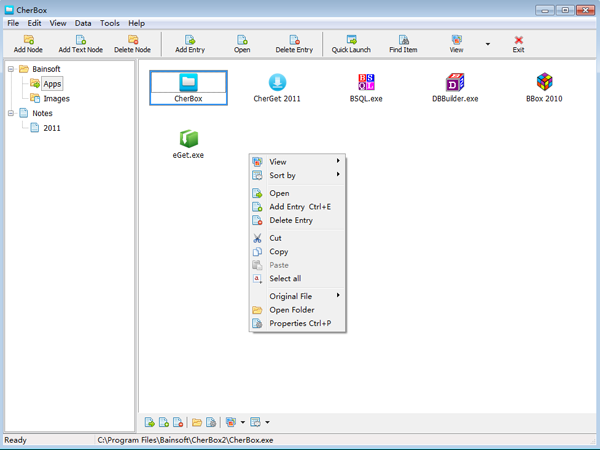Open the Edit menu
The height and width of the screenshot is (450, 600).
34,23
